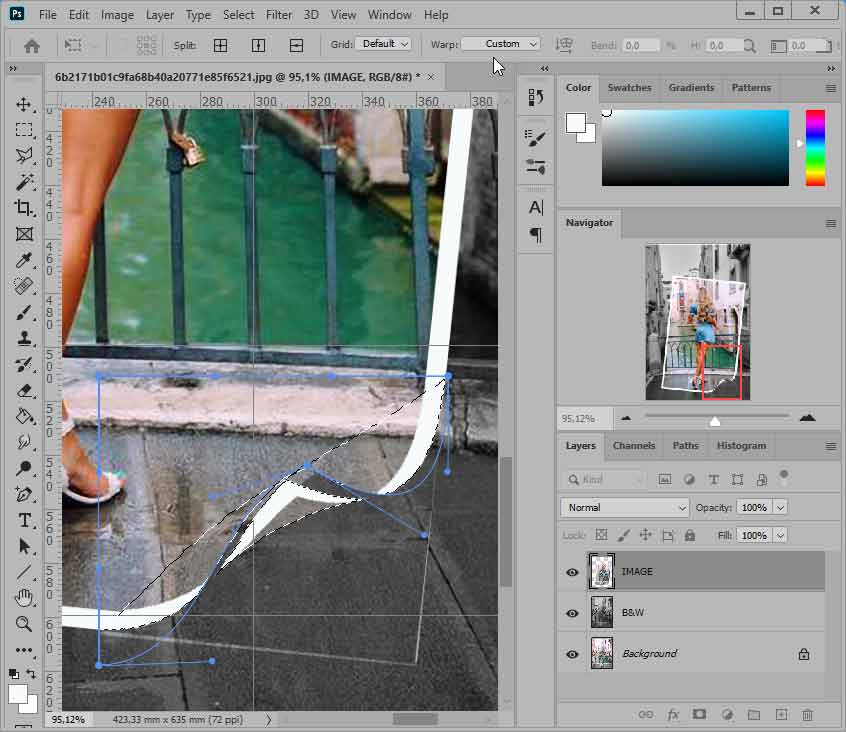The width and height of the screenshot is (846, 732).
Task: Select the History Brush tool
Action: click(24, 365)
